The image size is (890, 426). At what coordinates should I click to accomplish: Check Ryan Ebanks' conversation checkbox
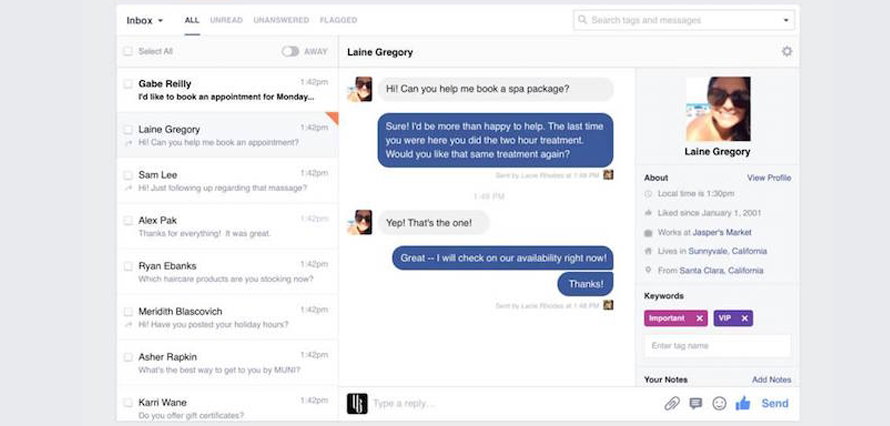pos(128,266)
